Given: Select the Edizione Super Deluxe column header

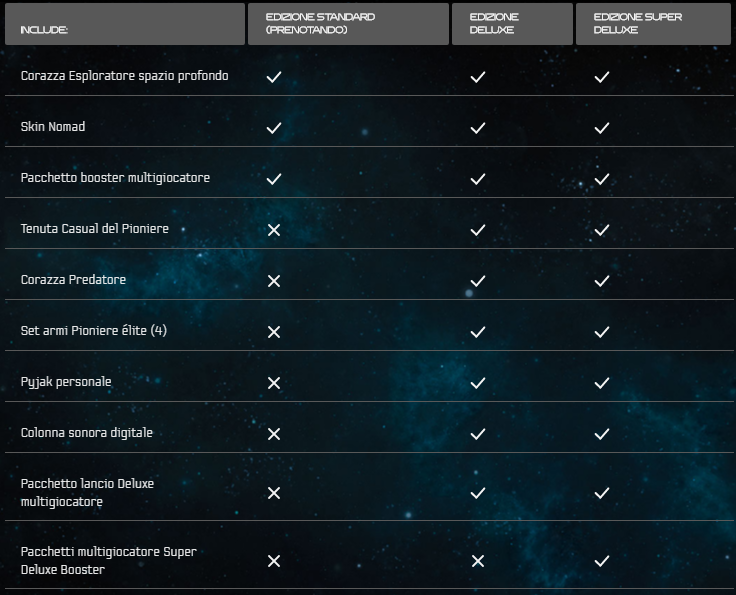Looking at the screenshot, I should [653, 24].
